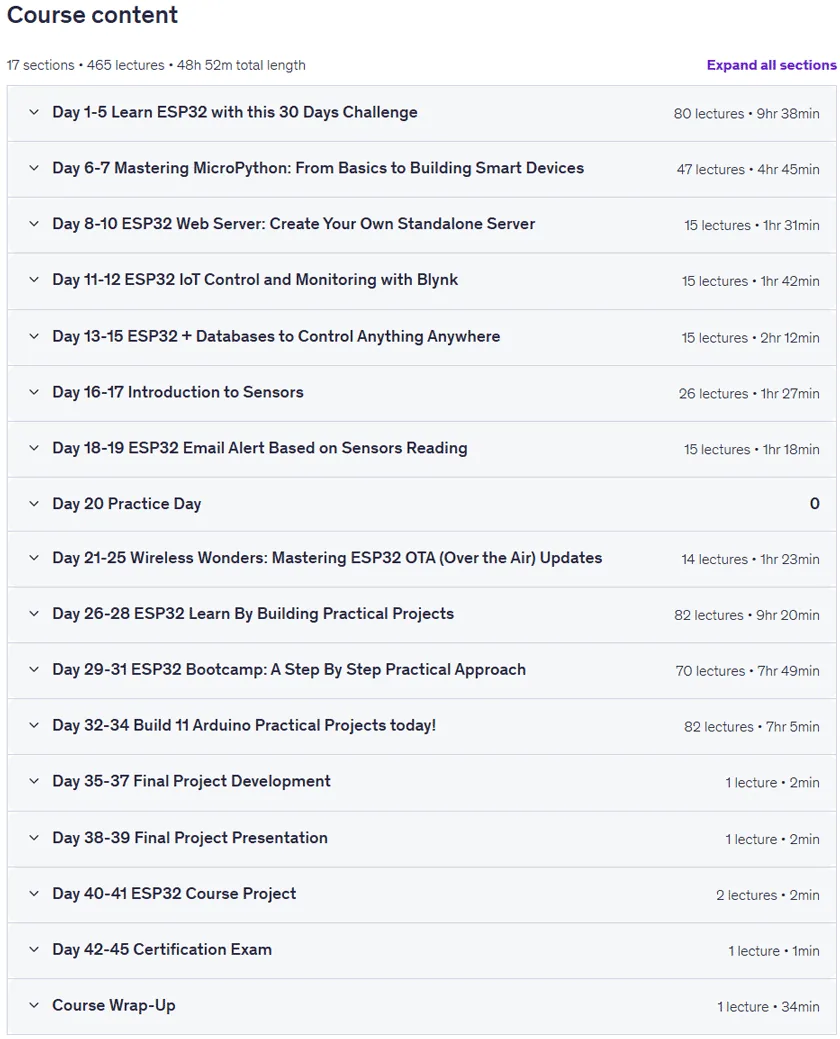This screenshot has height=1039, width=840.
Task: Expand Day 42-45 Certification Exam chevron
Action: pos(34,950)
